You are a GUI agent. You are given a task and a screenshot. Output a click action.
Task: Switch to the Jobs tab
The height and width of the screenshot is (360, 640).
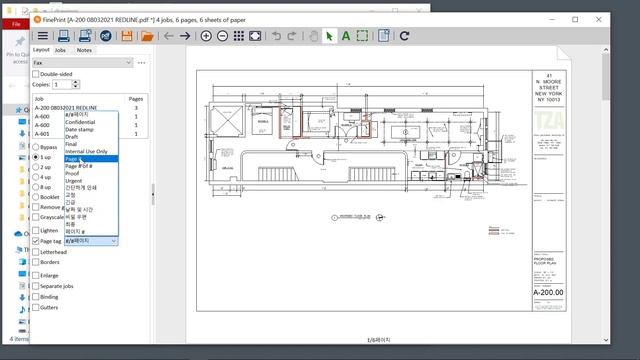(x=60, y=50)
